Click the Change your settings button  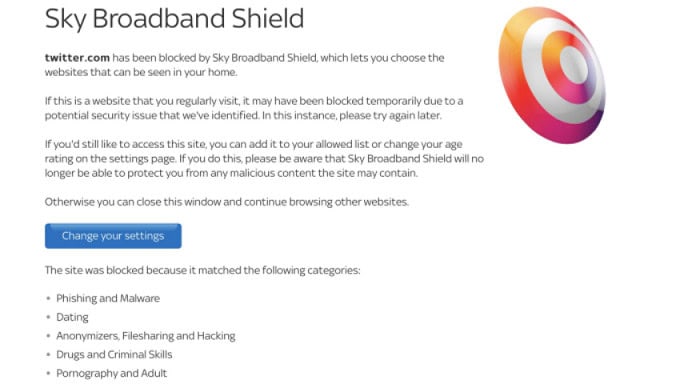click(x=113, y=236)
